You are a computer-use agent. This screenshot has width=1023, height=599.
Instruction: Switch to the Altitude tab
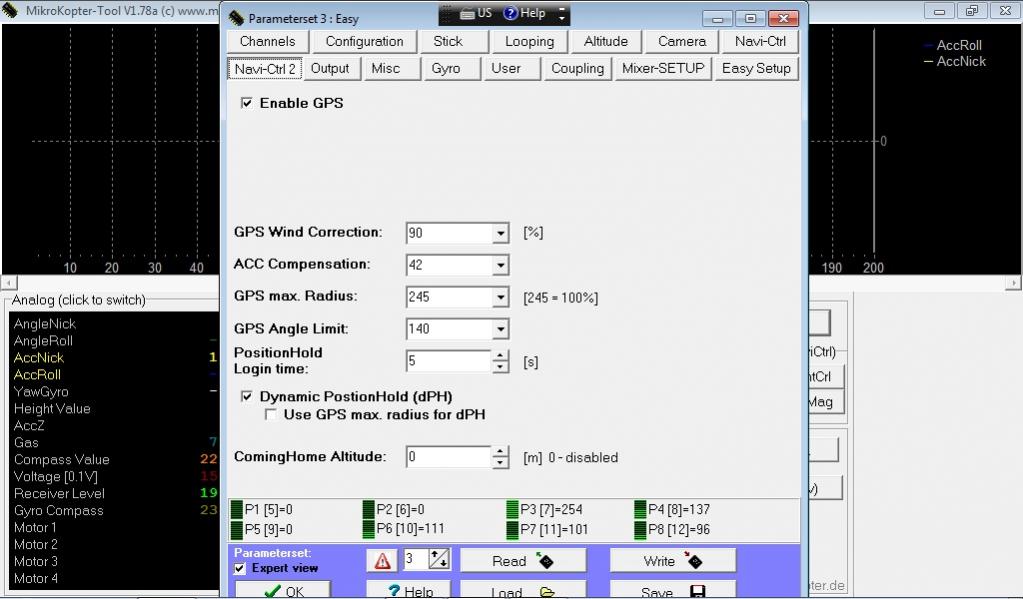point(606,41)
